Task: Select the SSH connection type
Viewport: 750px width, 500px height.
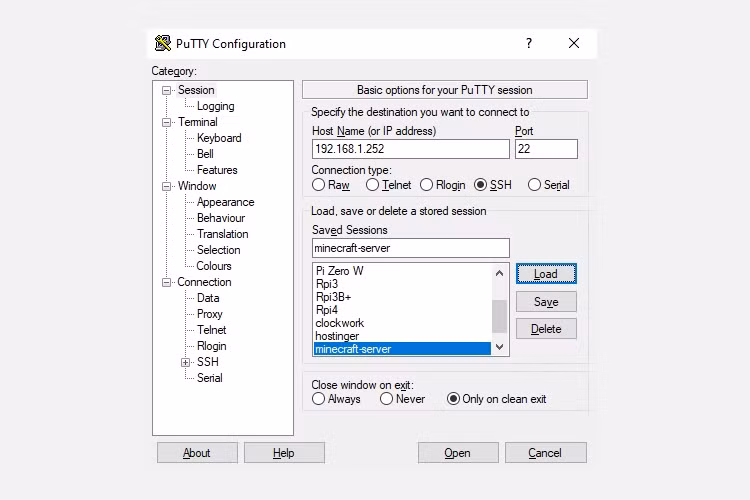Action: (481, 185)
